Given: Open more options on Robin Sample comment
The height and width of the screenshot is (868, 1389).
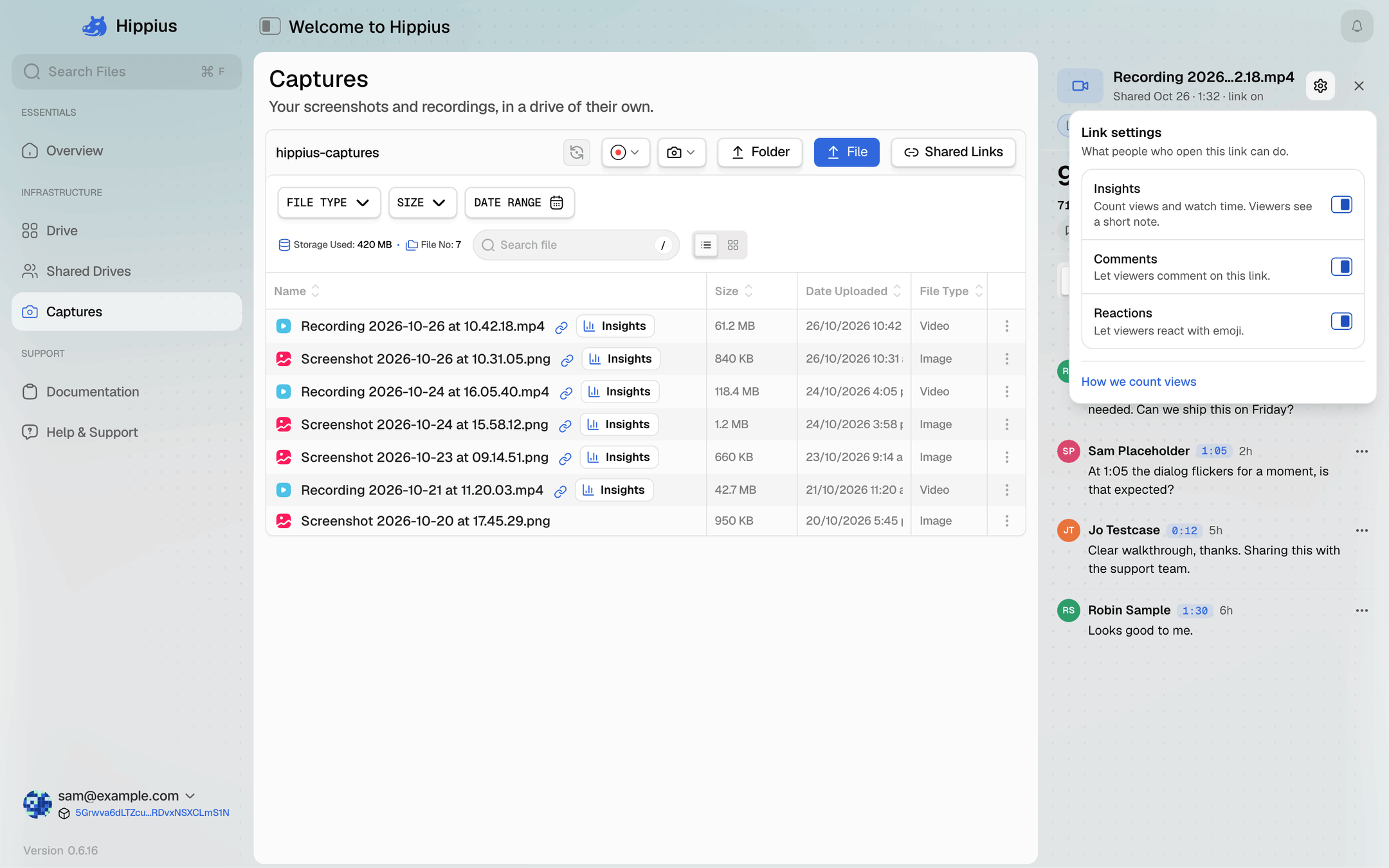Looking at the screenshot, I should coord(1361,611).
